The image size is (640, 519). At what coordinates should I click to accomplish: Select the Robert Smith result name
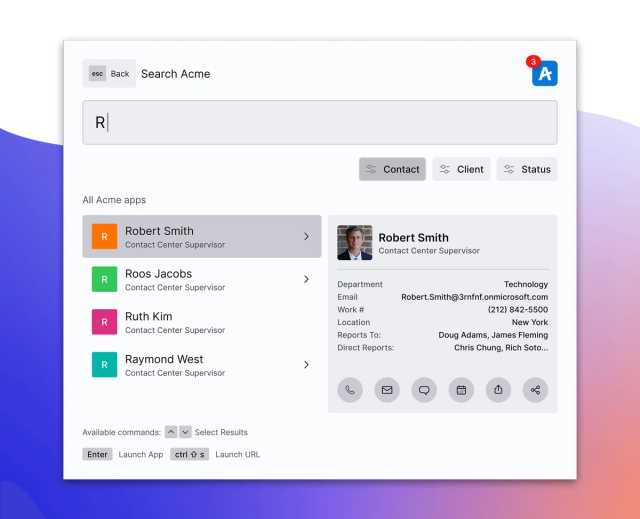pos(159,231)
